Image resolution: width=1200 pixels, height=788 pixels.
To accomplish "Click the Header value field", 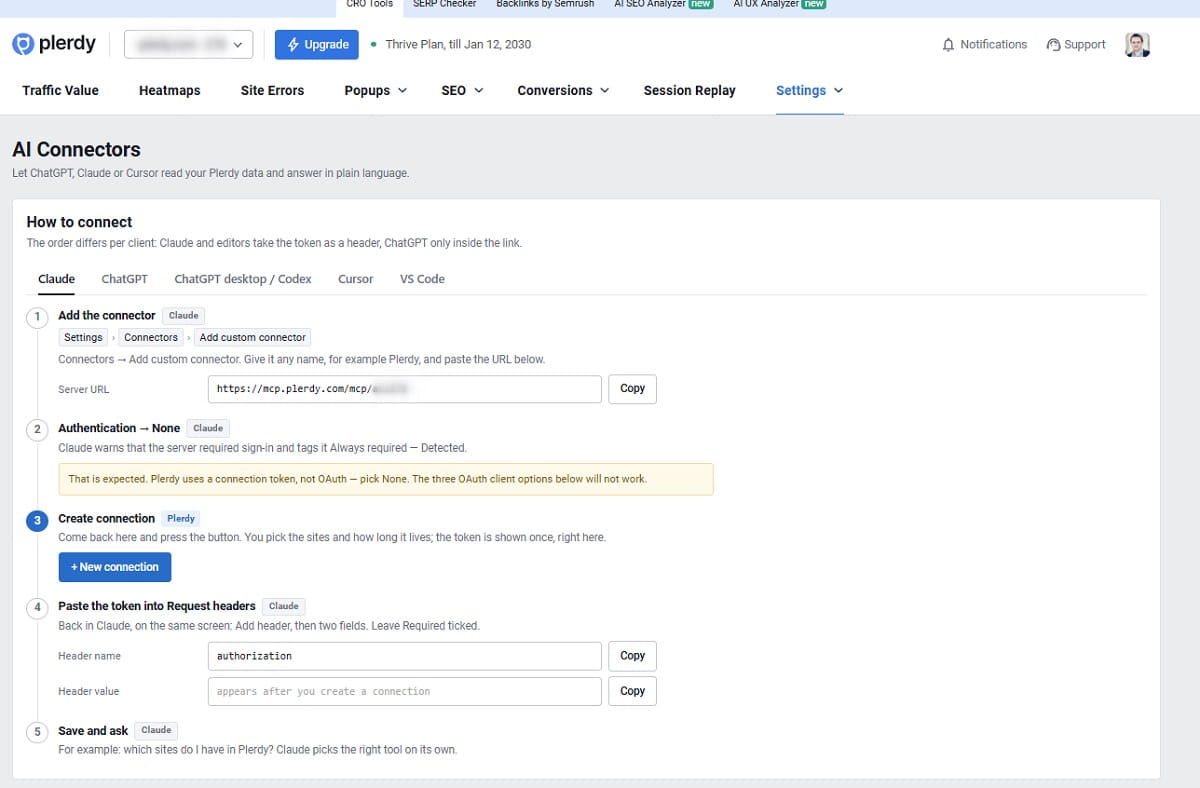I will [405, 691].
